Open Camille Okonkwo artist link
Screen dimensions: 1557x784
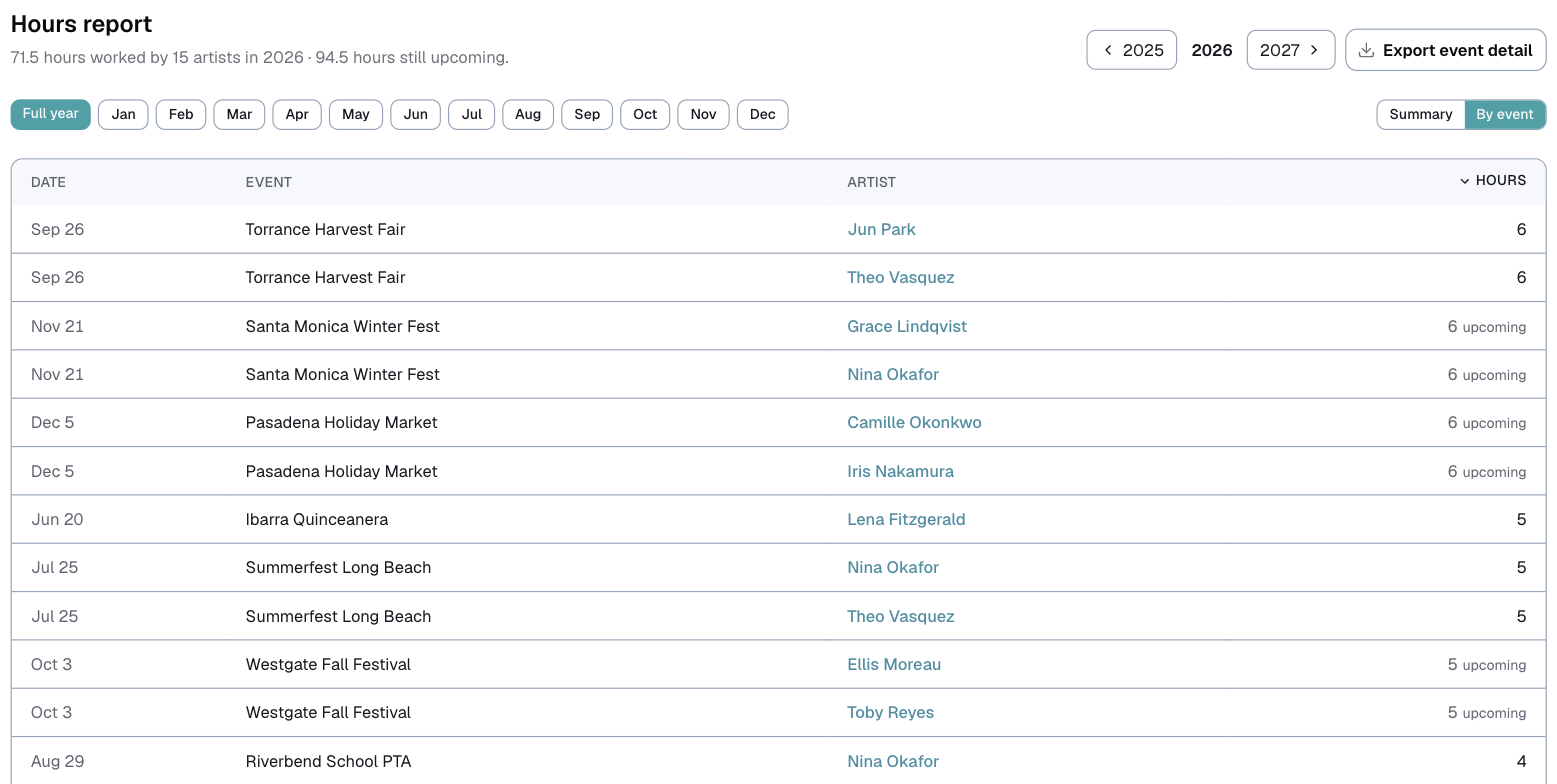[914, 422]
